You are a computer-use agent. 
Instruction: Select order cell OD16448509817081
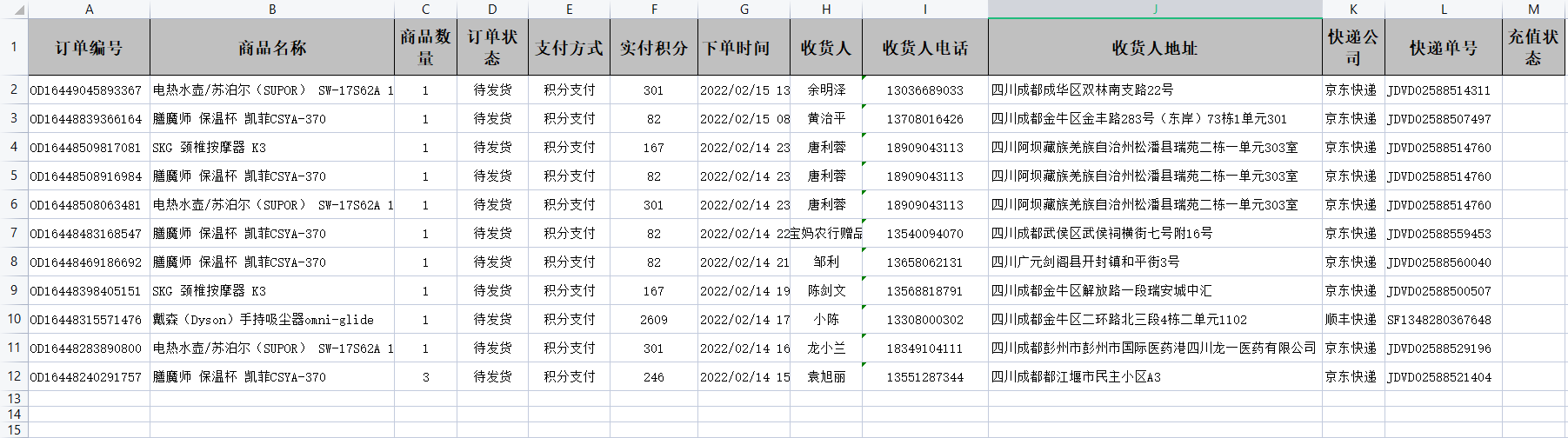(x=89, y=147)
